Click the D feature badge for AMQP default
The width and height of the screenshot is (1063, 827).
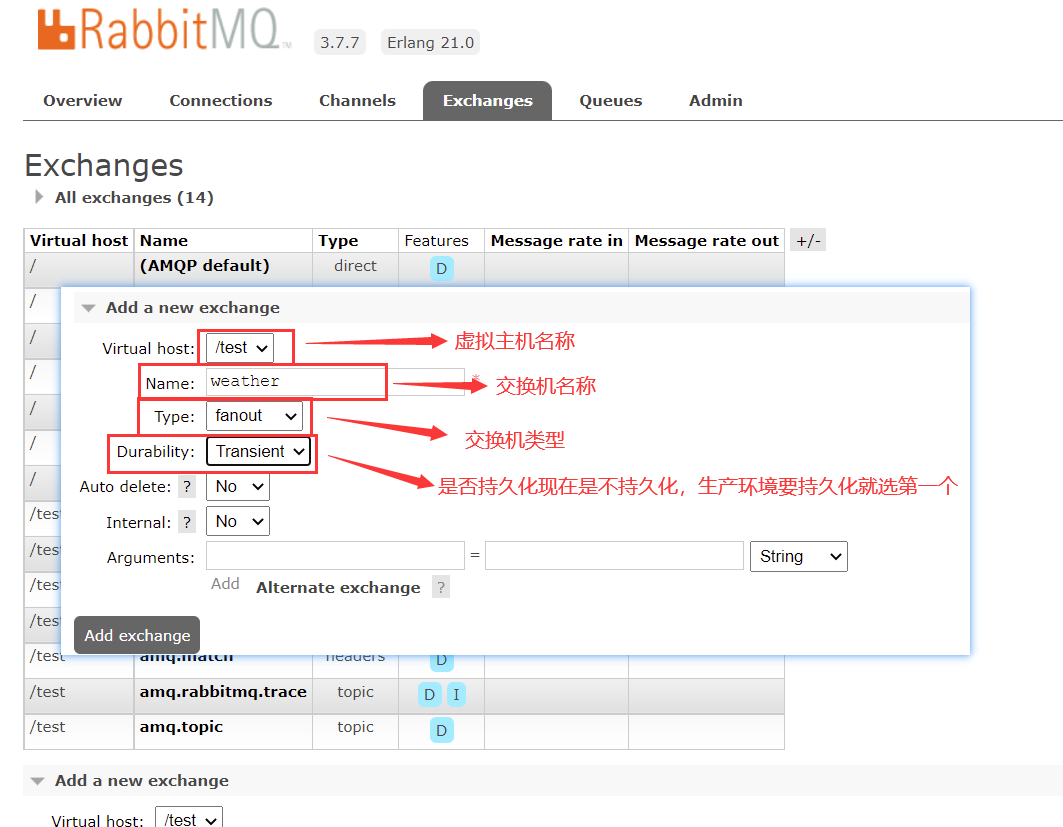[441, 268]
